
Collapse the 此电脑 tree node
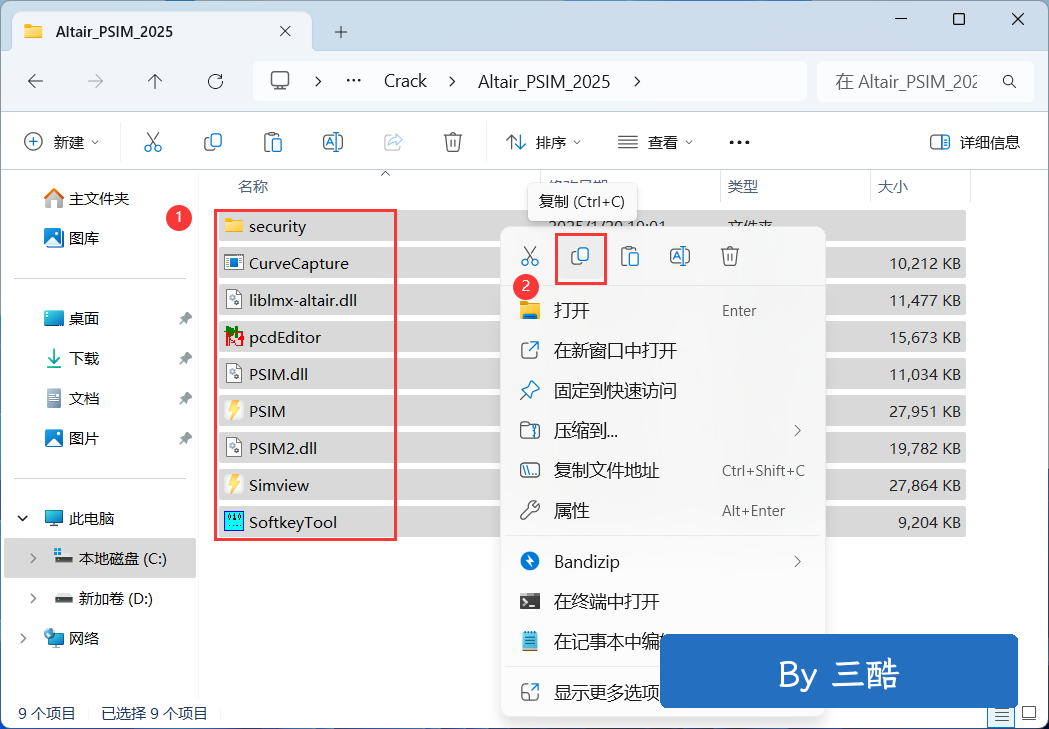[23, 518]
